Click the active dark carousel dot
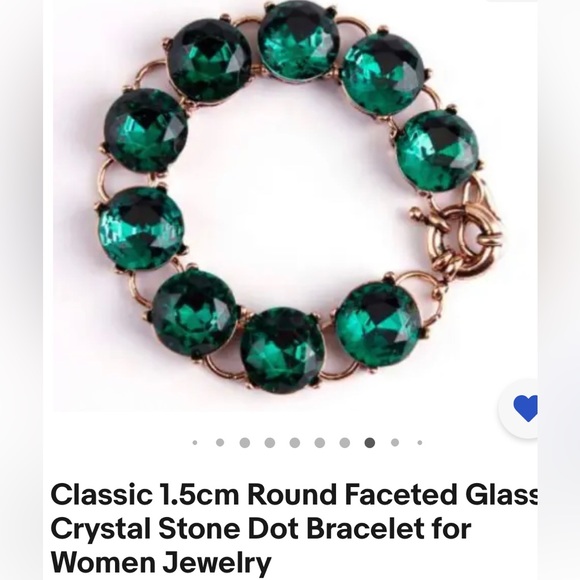 tap(370, 443)
